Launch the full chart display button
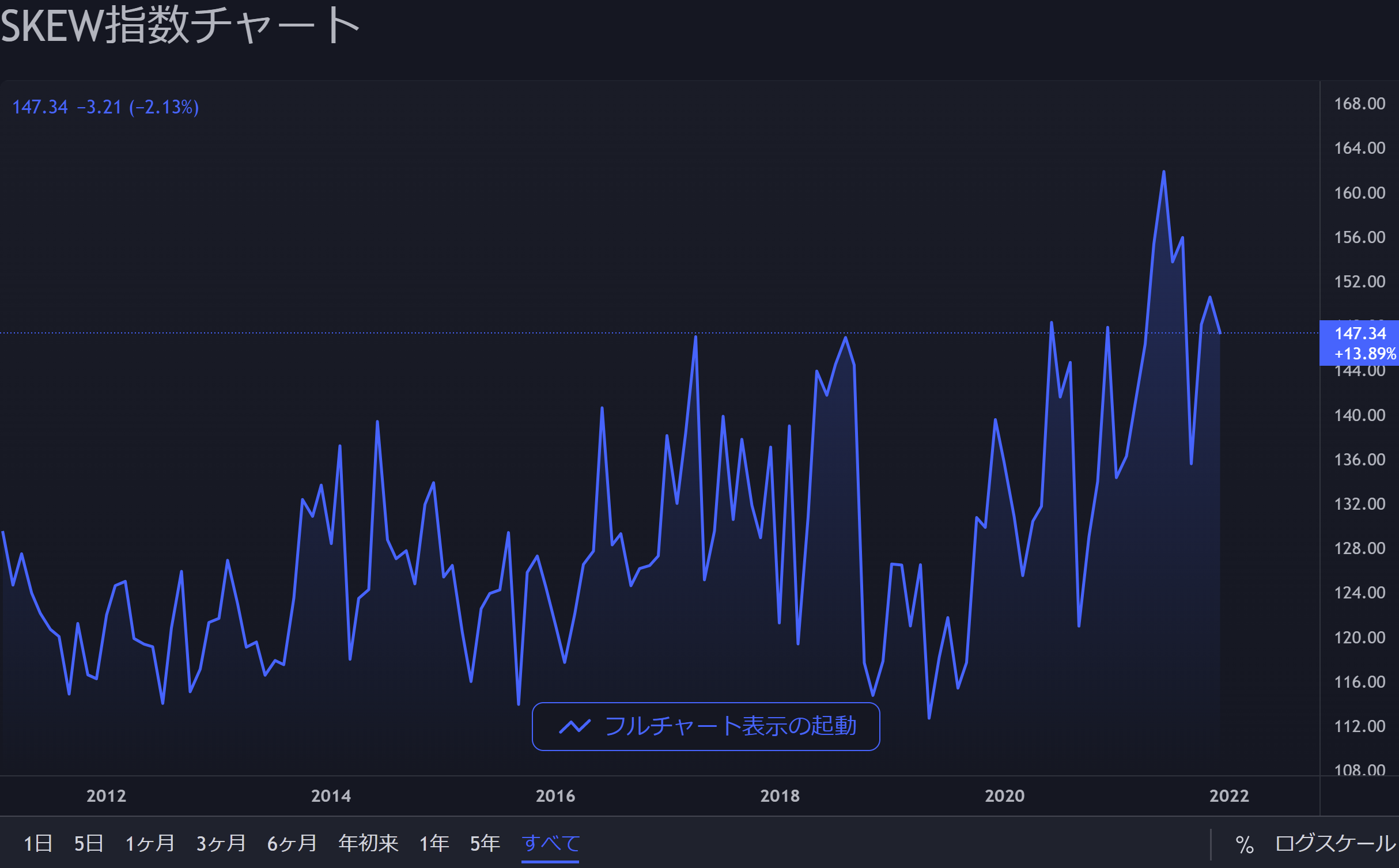Image resolution: width=1399 pixels, height=868 pixels. pos(705,726)
